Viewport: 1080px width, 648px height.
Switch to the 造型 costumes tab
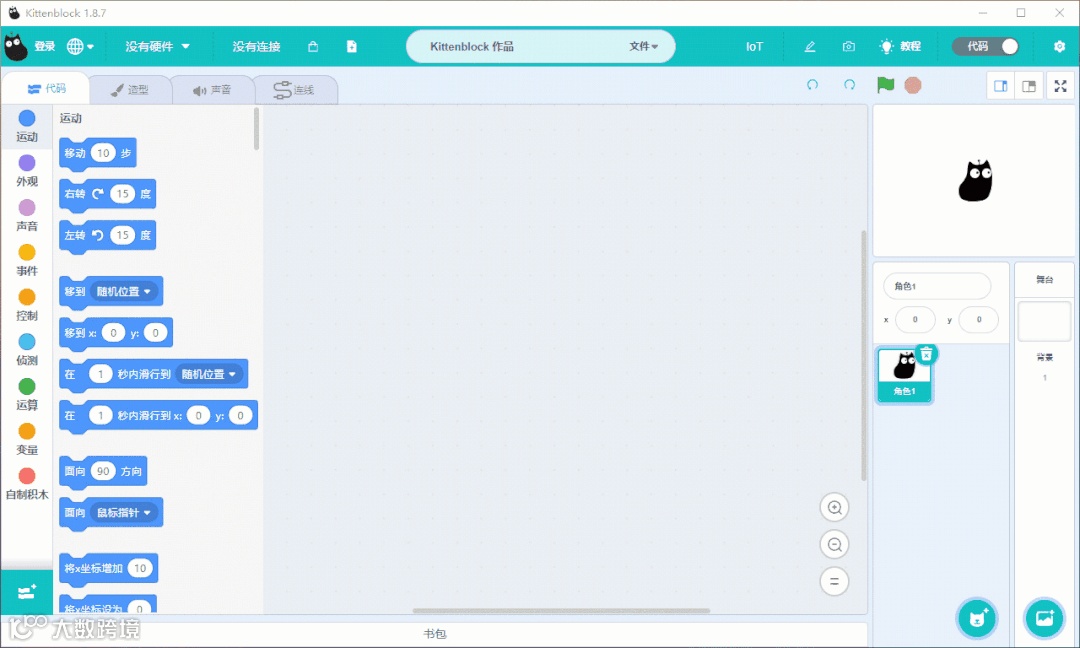point(129,90)
